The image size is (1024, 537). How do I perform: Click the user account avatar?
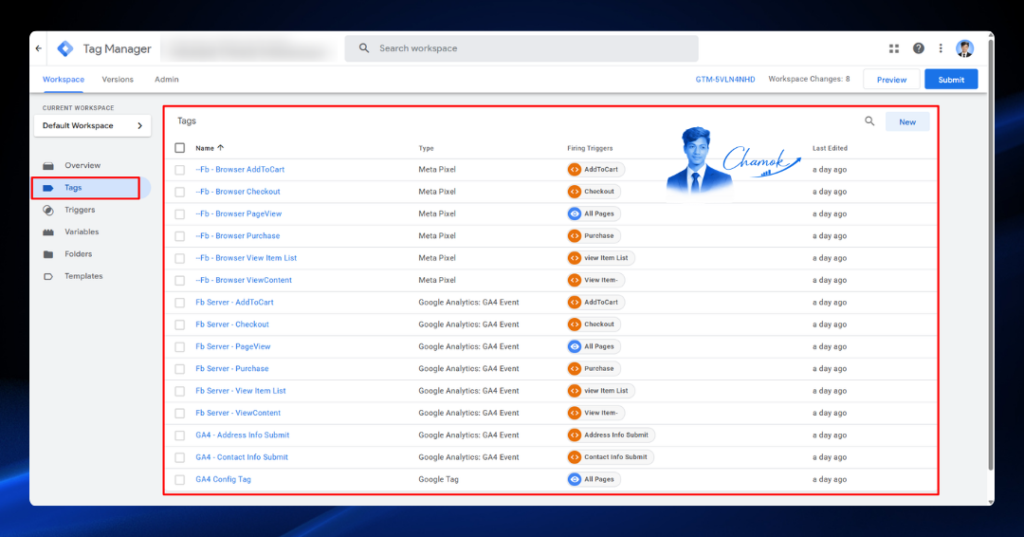tap(965, 48)
